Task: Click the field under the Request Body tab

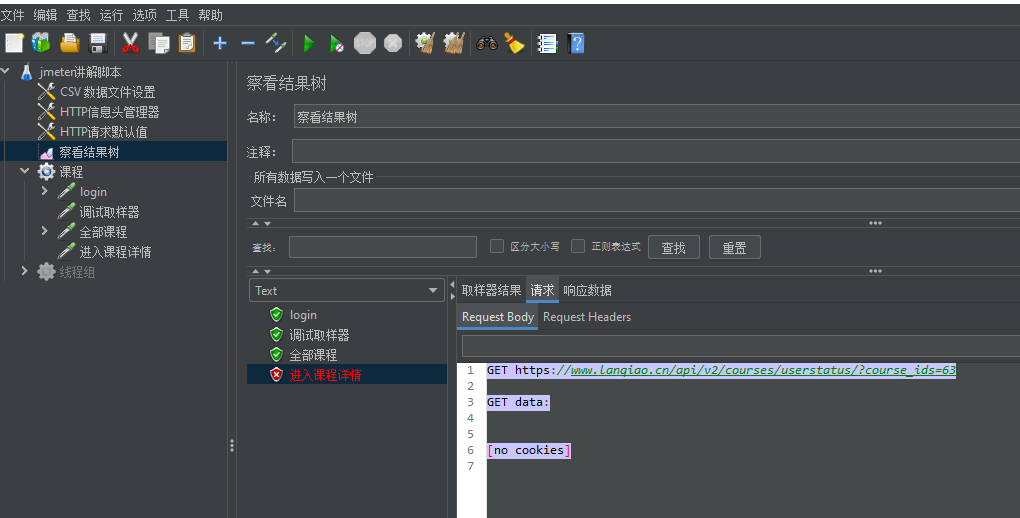Action: pyautogui.click(x=741, y=346)
